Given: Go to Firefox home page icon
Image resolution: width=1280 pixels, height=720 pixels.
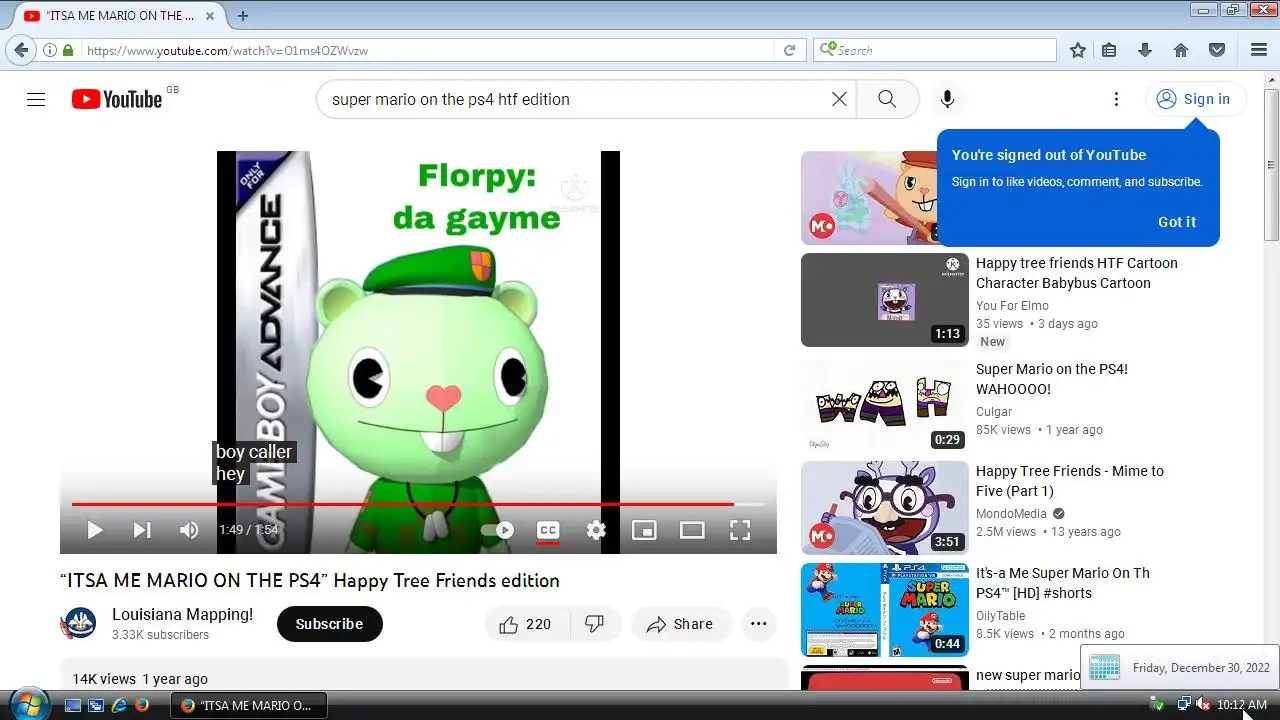Looking at the screenshot, I should 1181,50.
